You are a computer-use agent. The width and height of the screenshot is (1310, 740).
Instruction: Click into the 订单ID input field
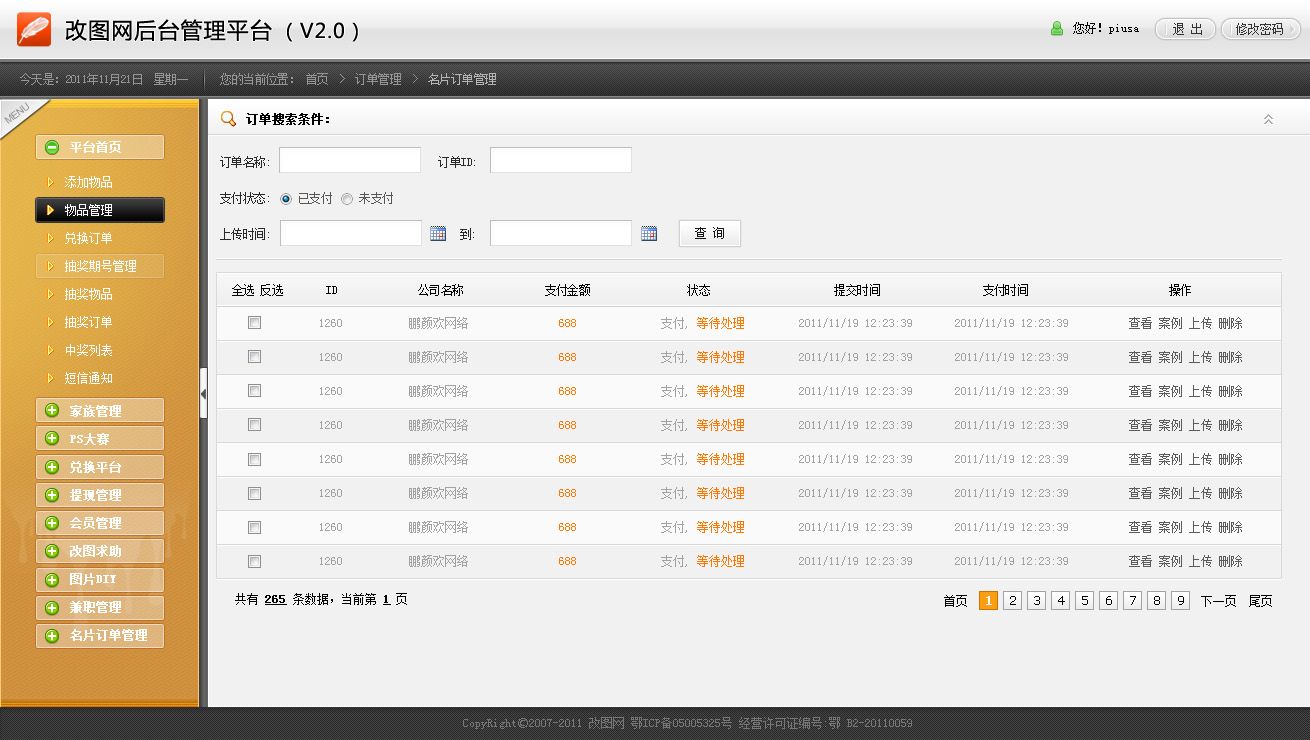(561, 160)
